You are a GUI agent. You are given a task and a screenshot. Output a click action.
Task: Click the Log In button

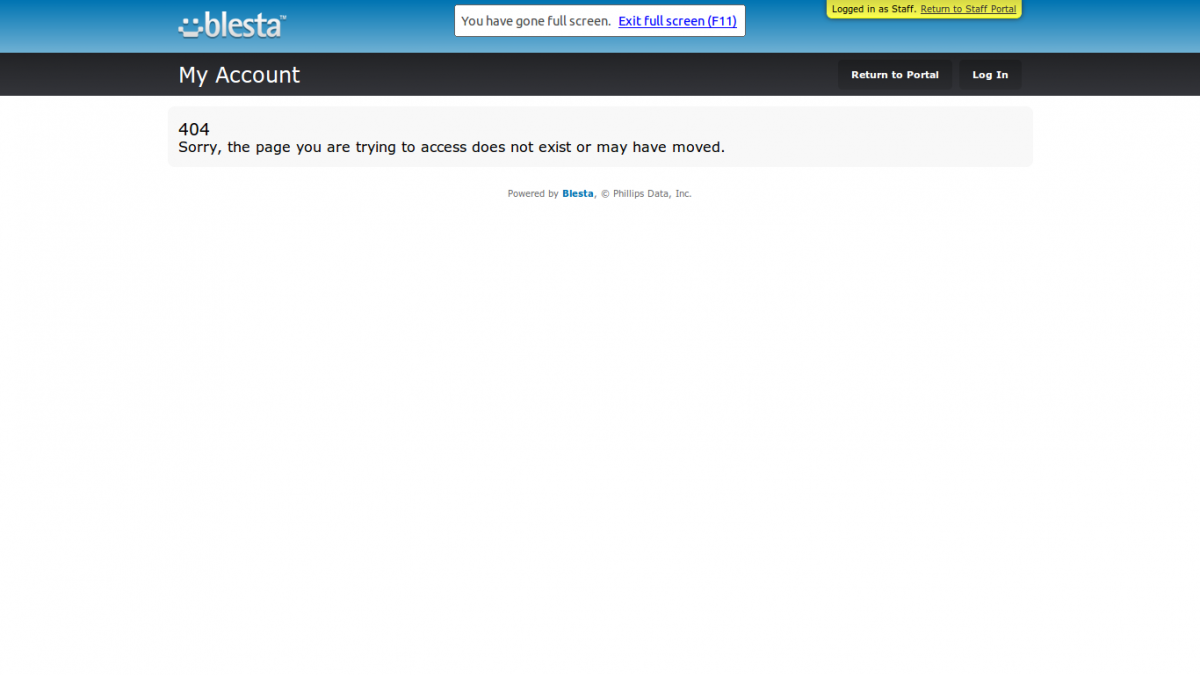(x=990, y=75)
